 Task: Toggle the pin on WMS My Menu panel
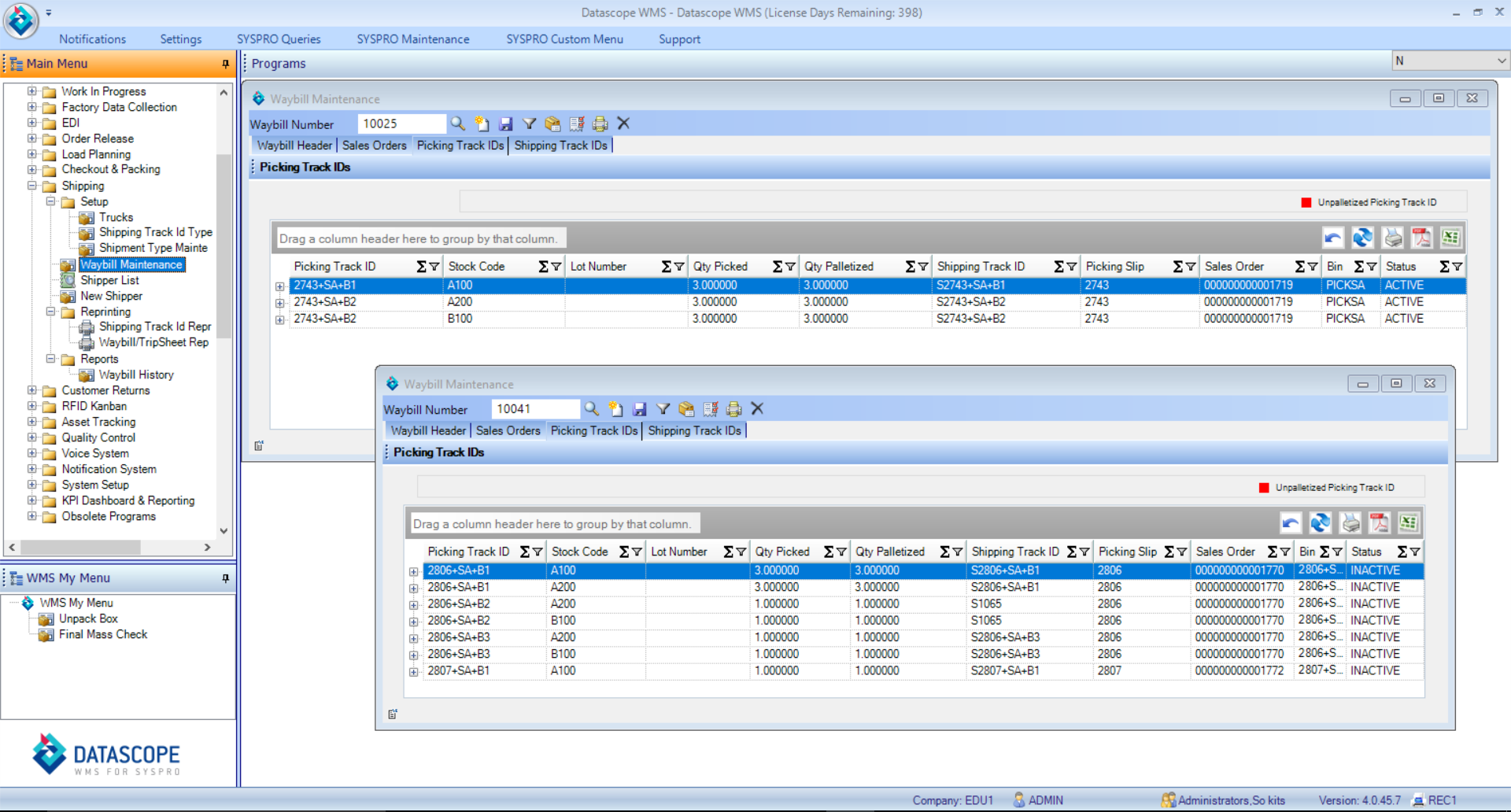[x=226, y=578]
